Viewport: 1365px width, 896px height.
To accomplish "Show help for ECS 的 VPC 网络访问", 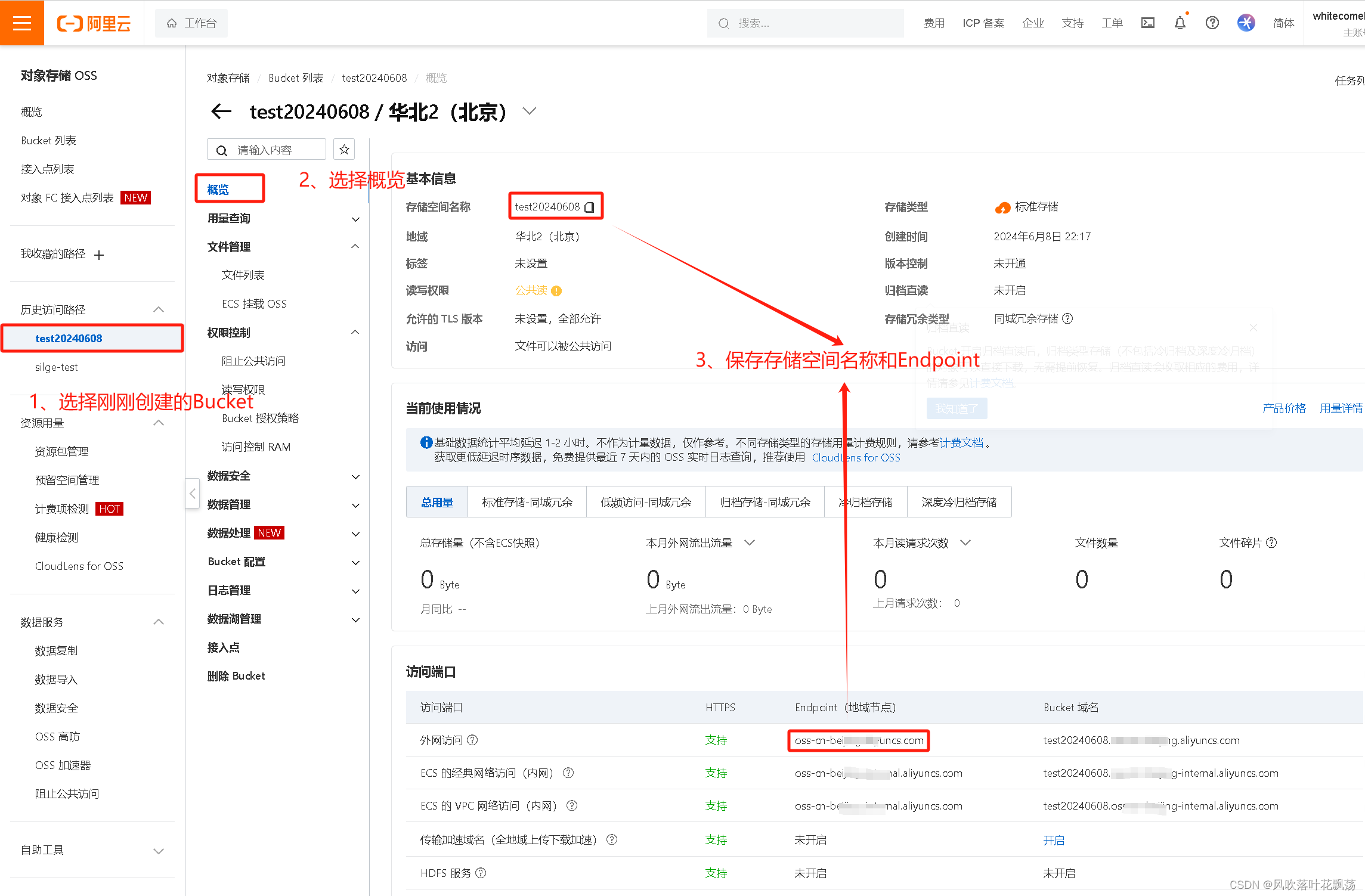I will pos(572,805).
